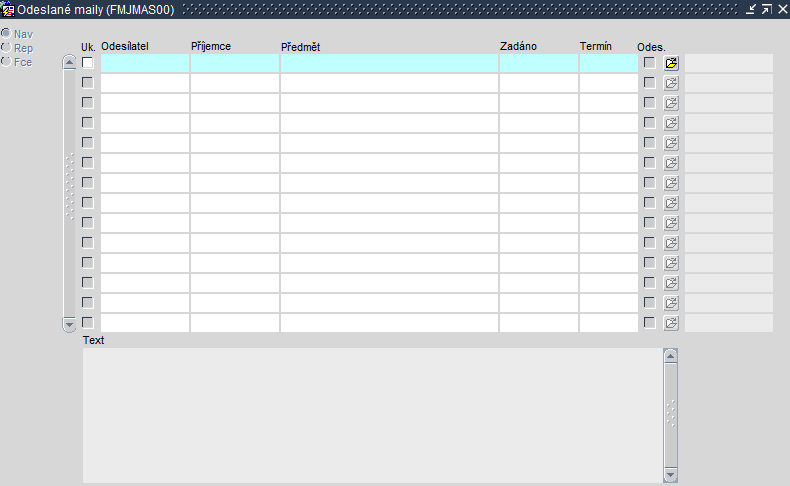Screen dimensions: 790x486
Task: Click the Odesílatel column header
Action: tap(124, 46)
